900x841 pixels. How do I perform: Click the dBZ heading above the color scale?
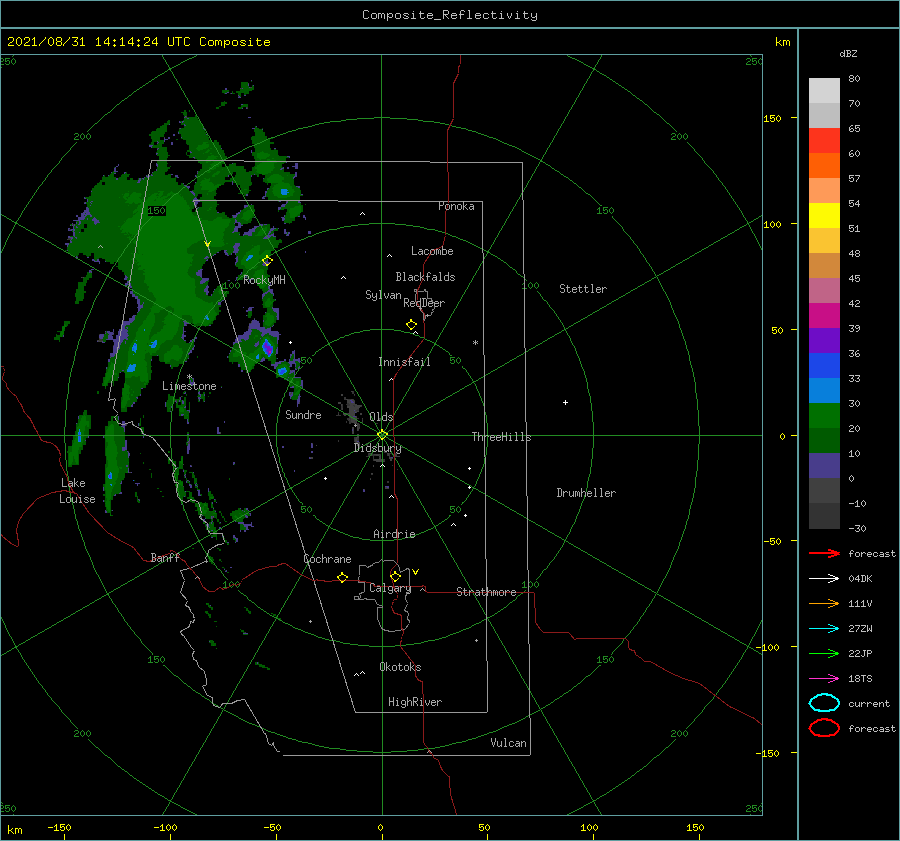[x=848, y=53]
